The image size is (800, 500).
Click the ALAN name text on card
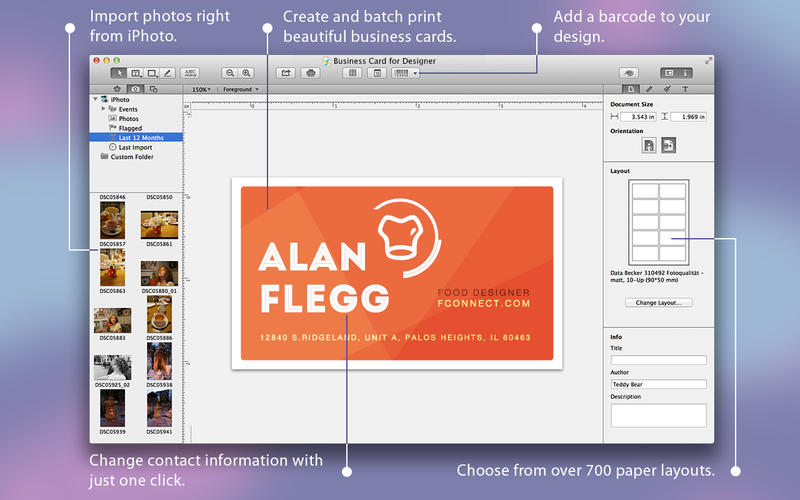click(312, 256)
